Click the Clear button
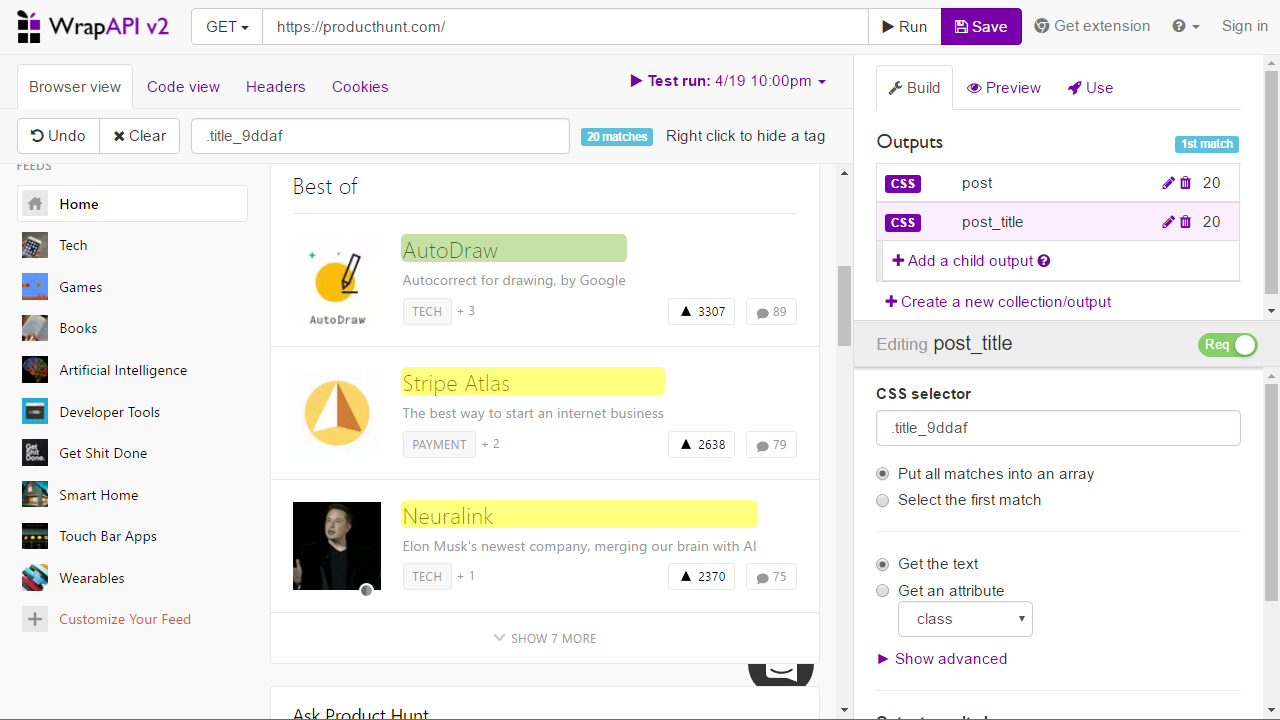 pos(139,136)
